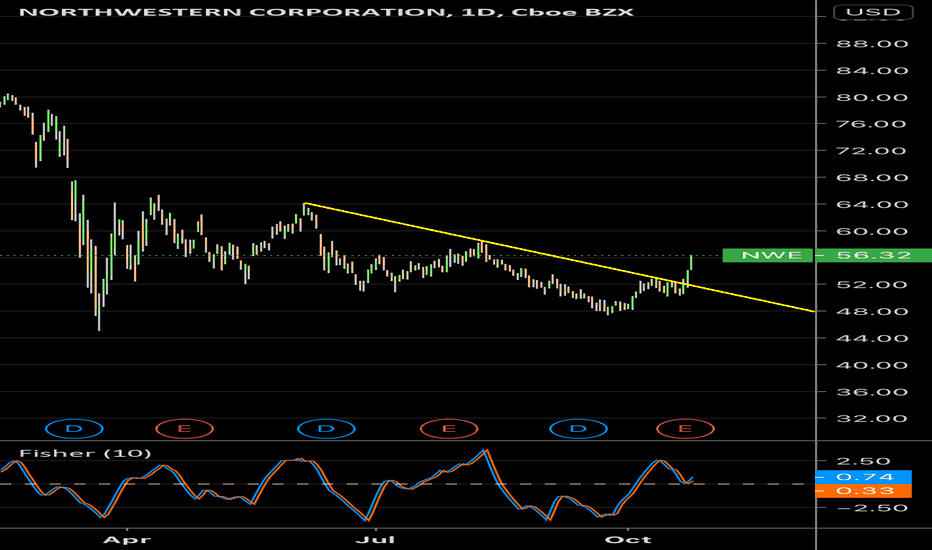Screen dimensions: 932x550
Task: Click the Oct date axis label
Action: click(x=628, y=540)
